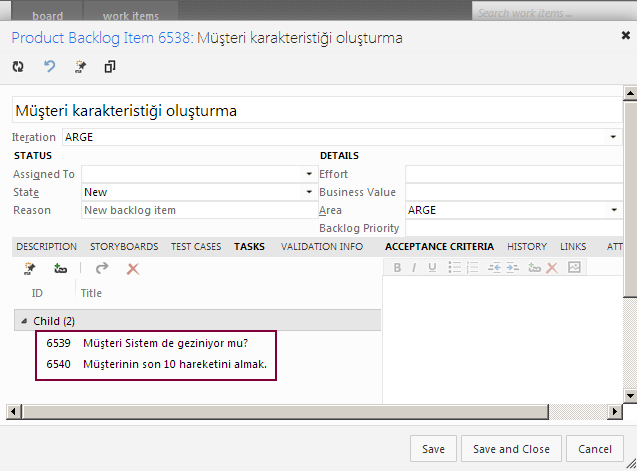Viewport: 637px width, 471px height.
Task: Switch to the History tab
Action: coord(526,246)
